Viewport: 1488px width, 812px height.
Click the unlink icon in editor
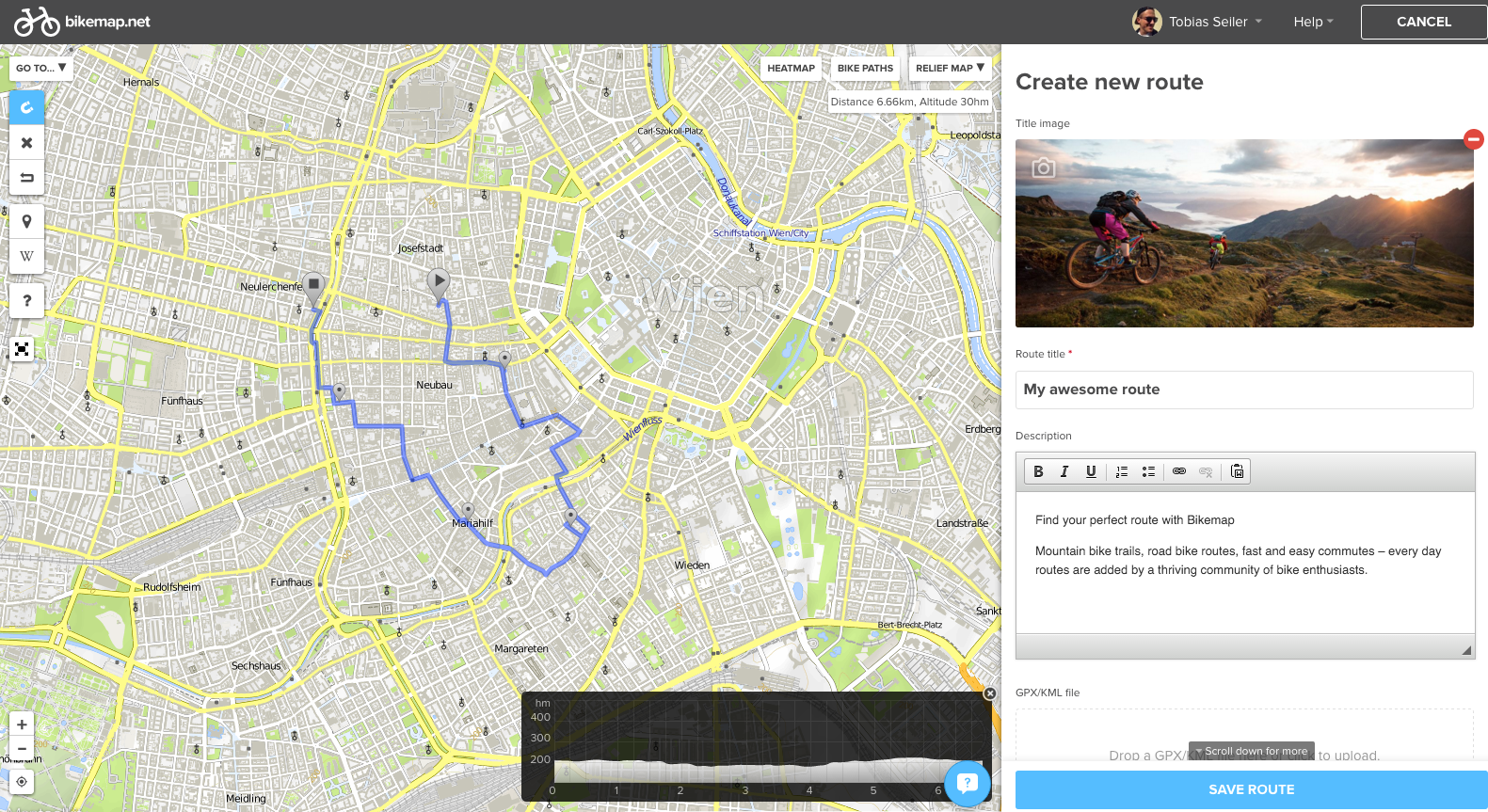1206,471
